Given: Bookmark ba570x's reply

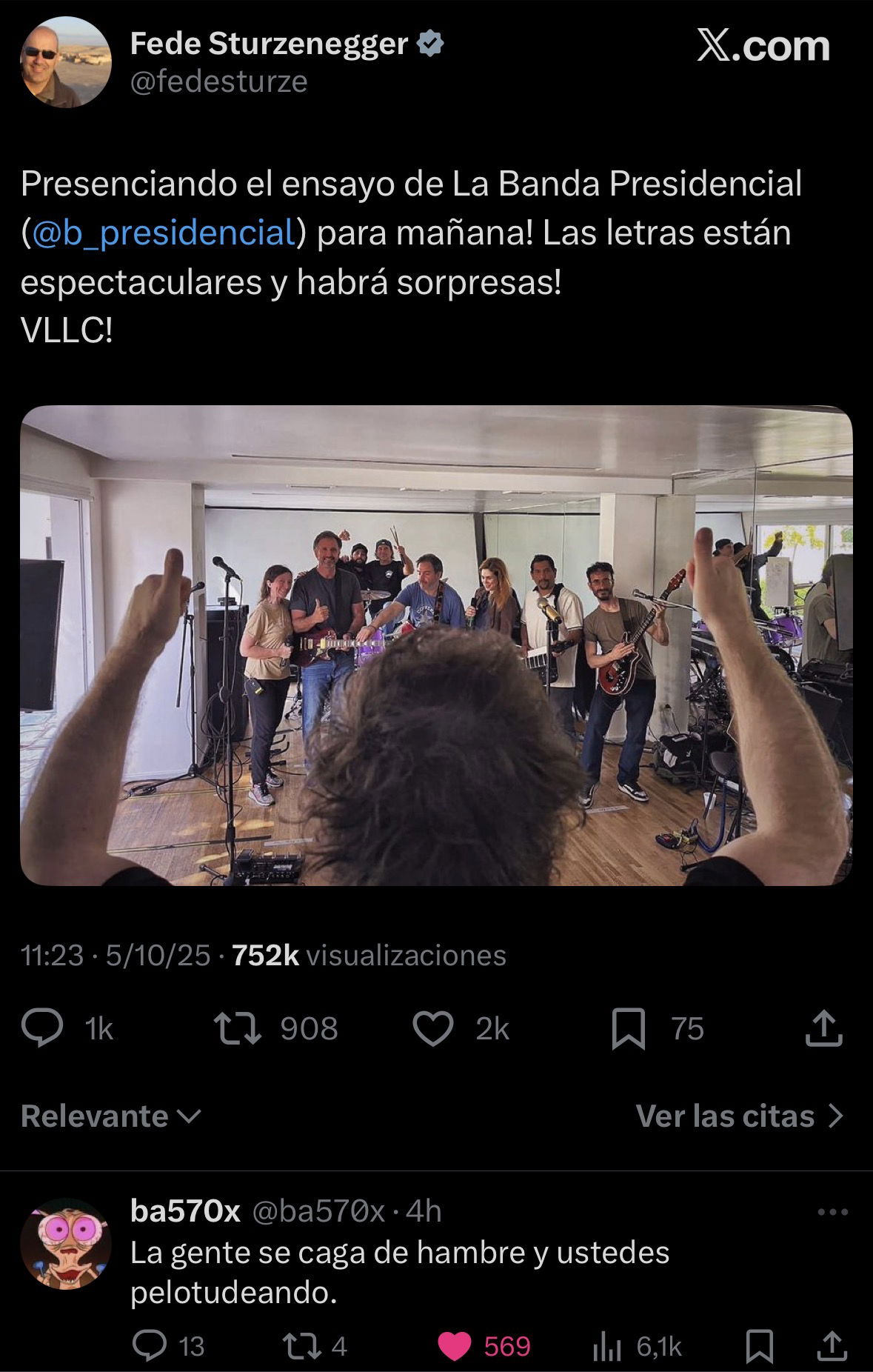Looking at the screenshot, I should [760, 1347].
